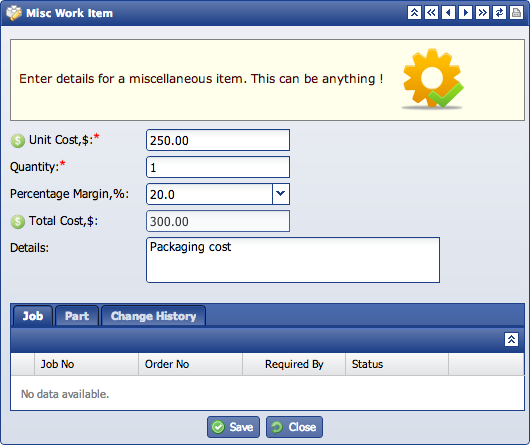530x446 pixels.
Task: Open the Change History tab
Action: 153,316
